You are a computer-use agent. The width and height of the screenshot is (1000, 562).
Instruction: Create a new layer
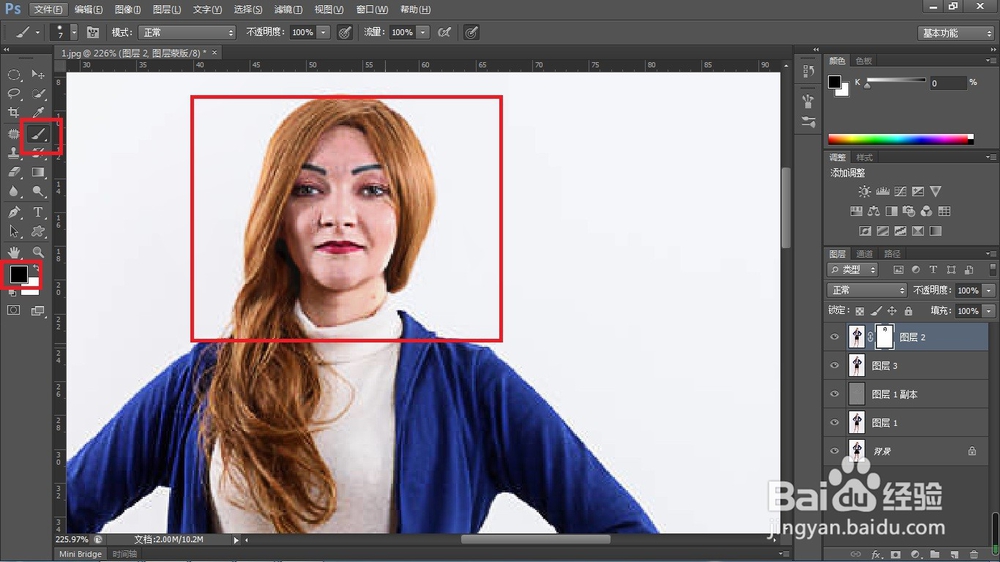[x=954, y=555]
